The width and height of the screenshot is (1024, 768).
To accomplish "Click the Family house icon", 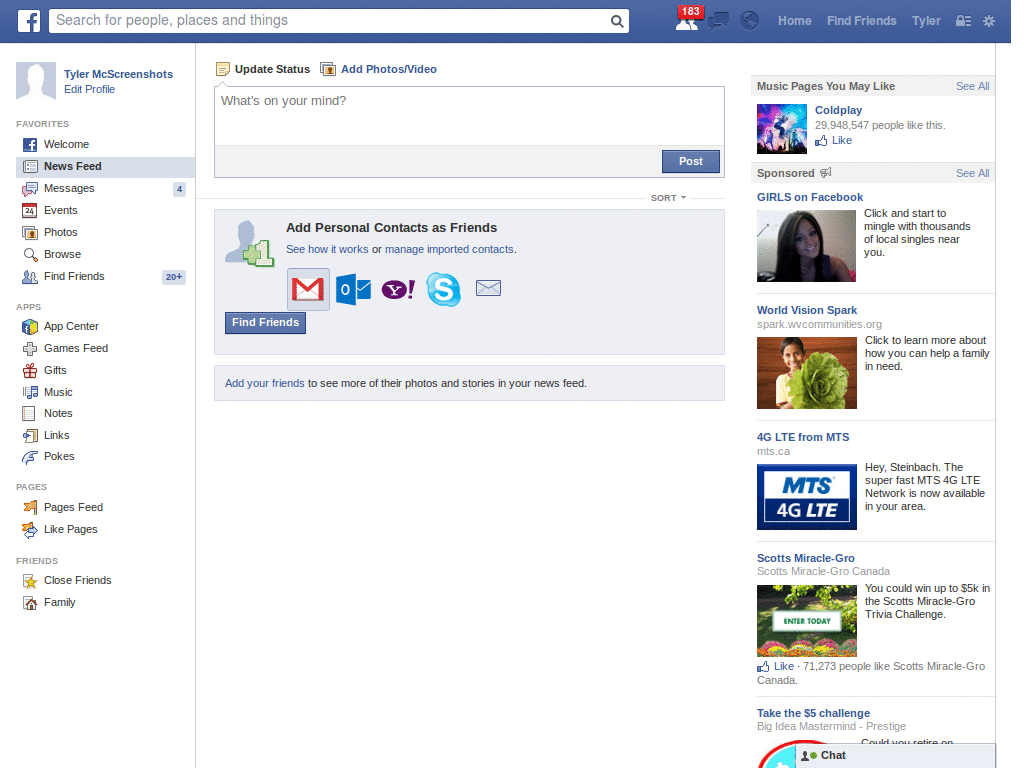I will click(x=30, y=603).
